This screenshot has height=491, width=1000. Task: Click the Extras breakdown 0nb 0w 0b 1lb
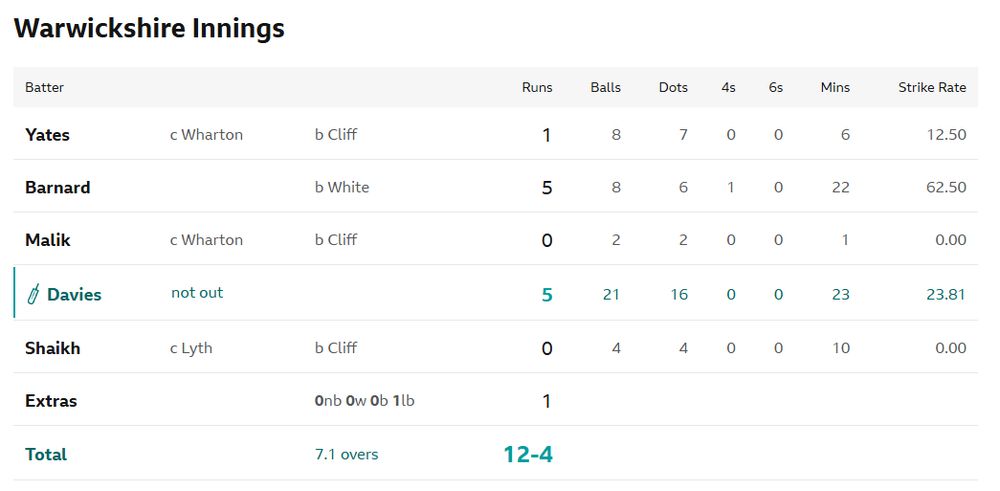(365, 401)
